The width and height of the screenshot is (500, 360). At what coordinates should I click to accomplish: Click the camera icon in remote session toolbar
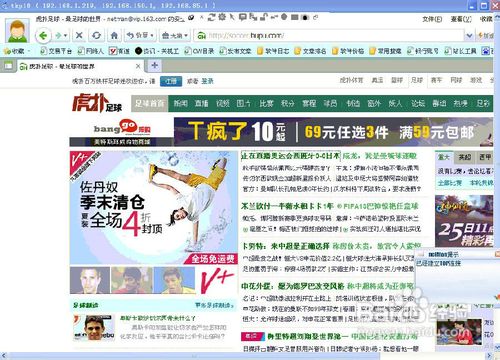[x=304, y=17]
